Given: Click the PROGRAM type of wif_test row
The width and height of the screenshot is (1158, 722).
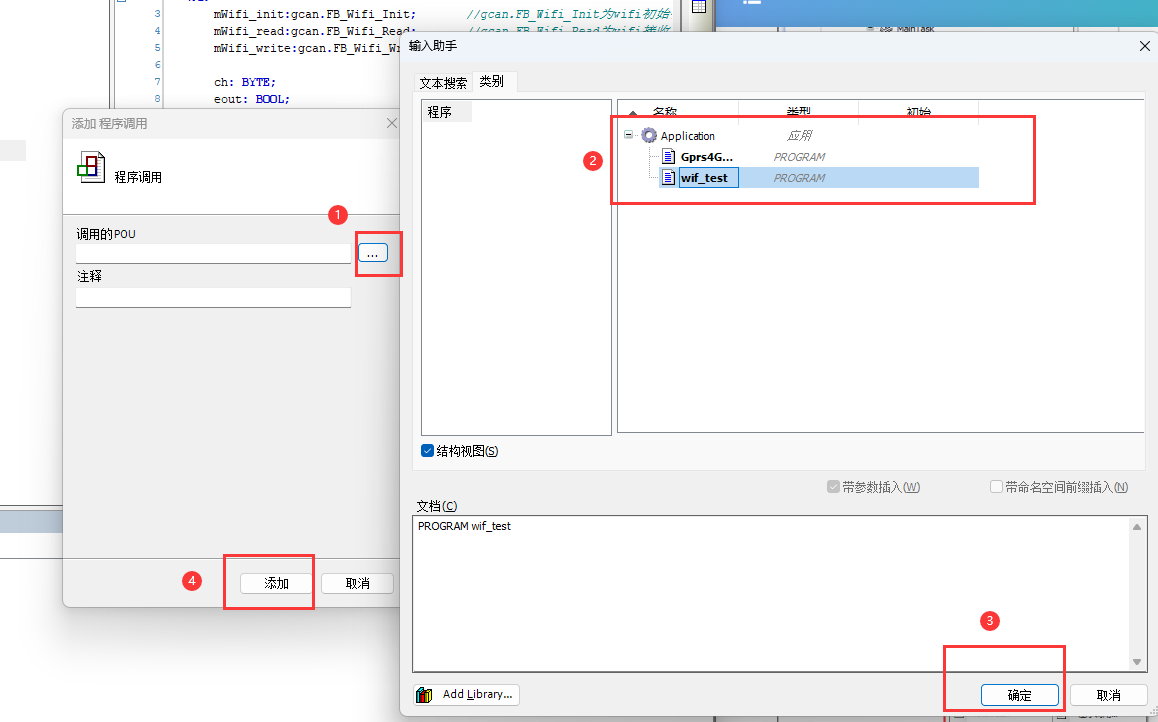Looking at the screenshot, I should pos(799,178).
